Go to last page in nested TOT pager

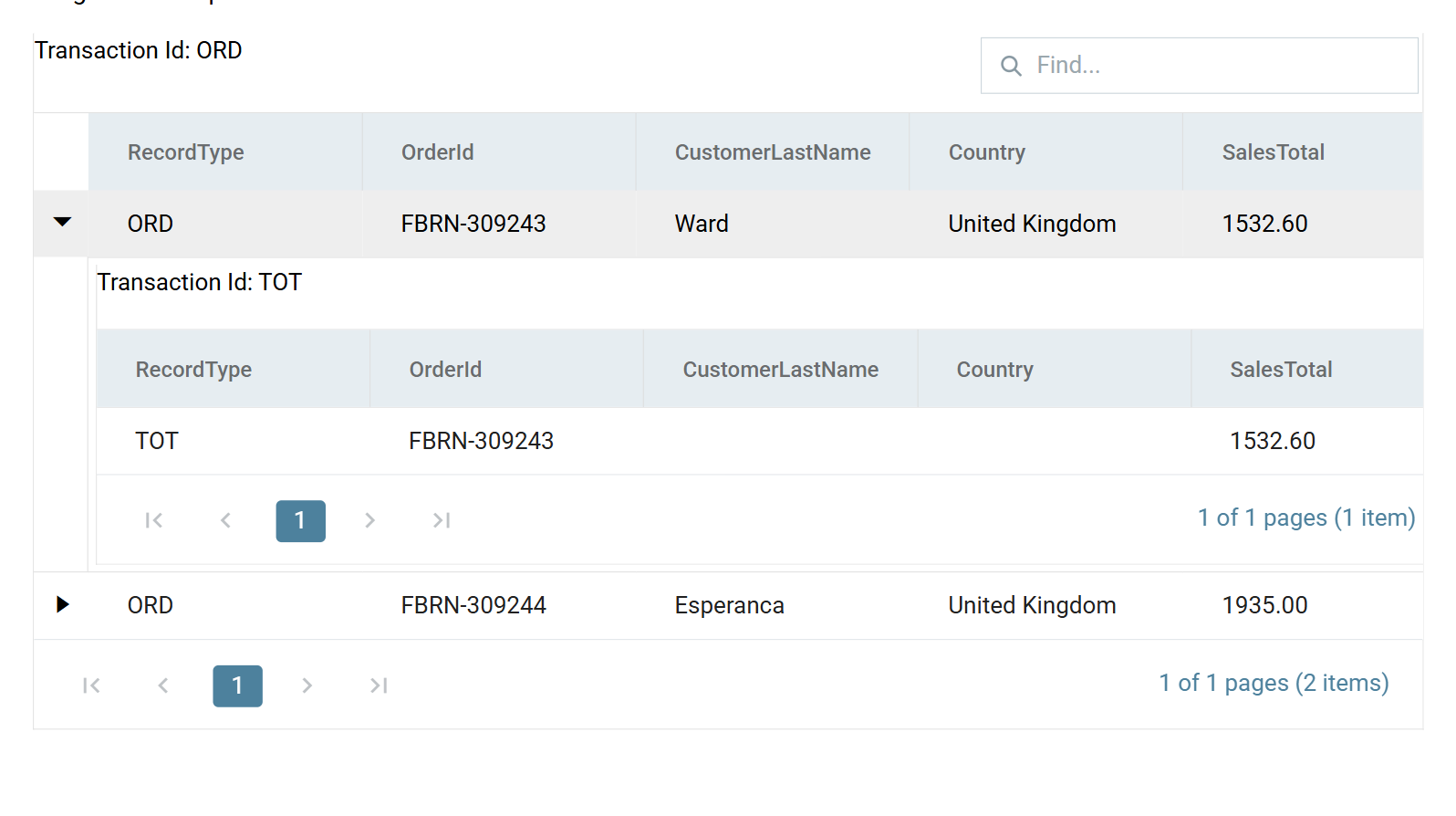(x=442, y=520)
